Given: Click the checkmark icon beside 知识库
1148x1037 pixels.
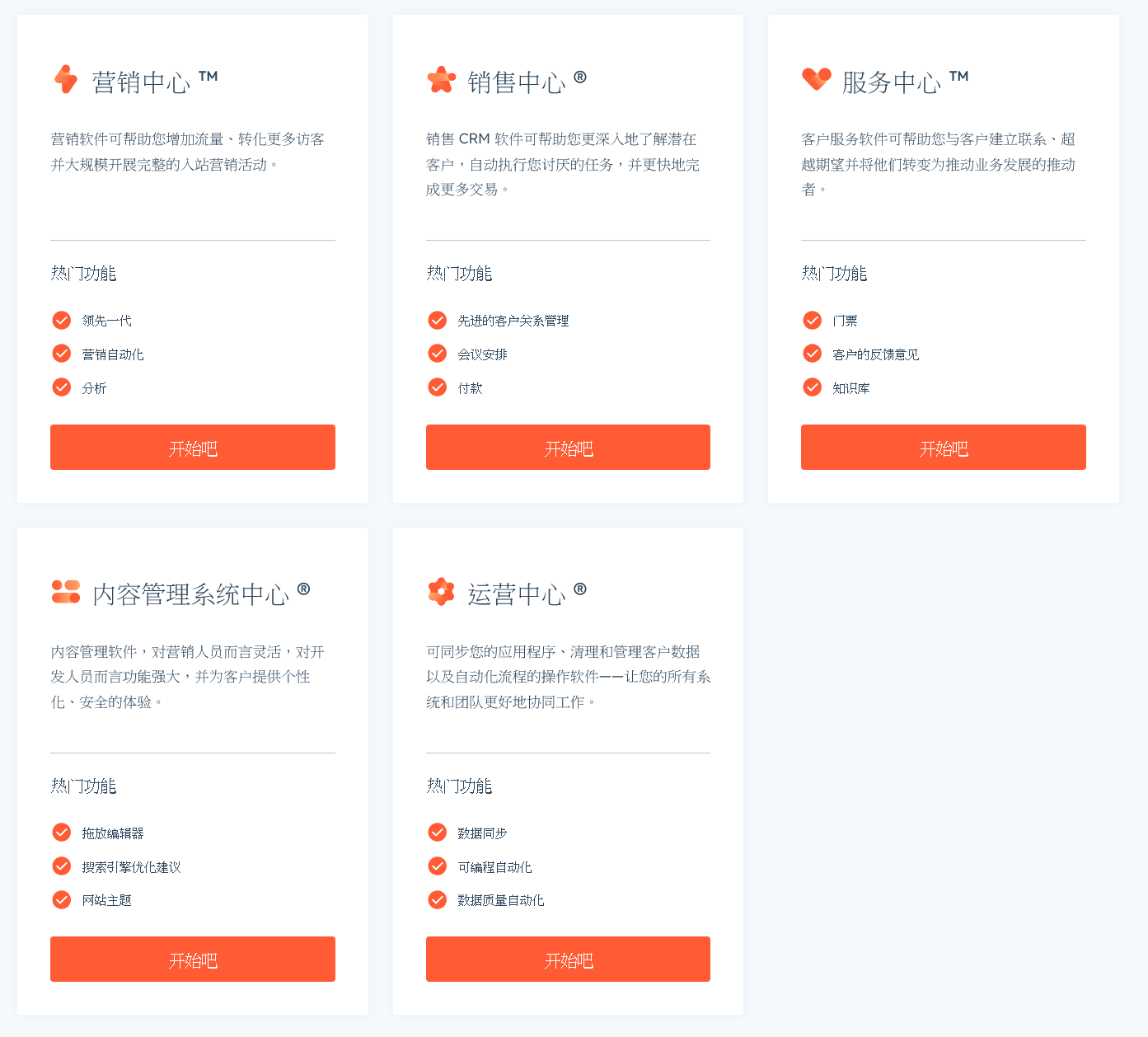Looking at the screenshot, I should point(812,387).
